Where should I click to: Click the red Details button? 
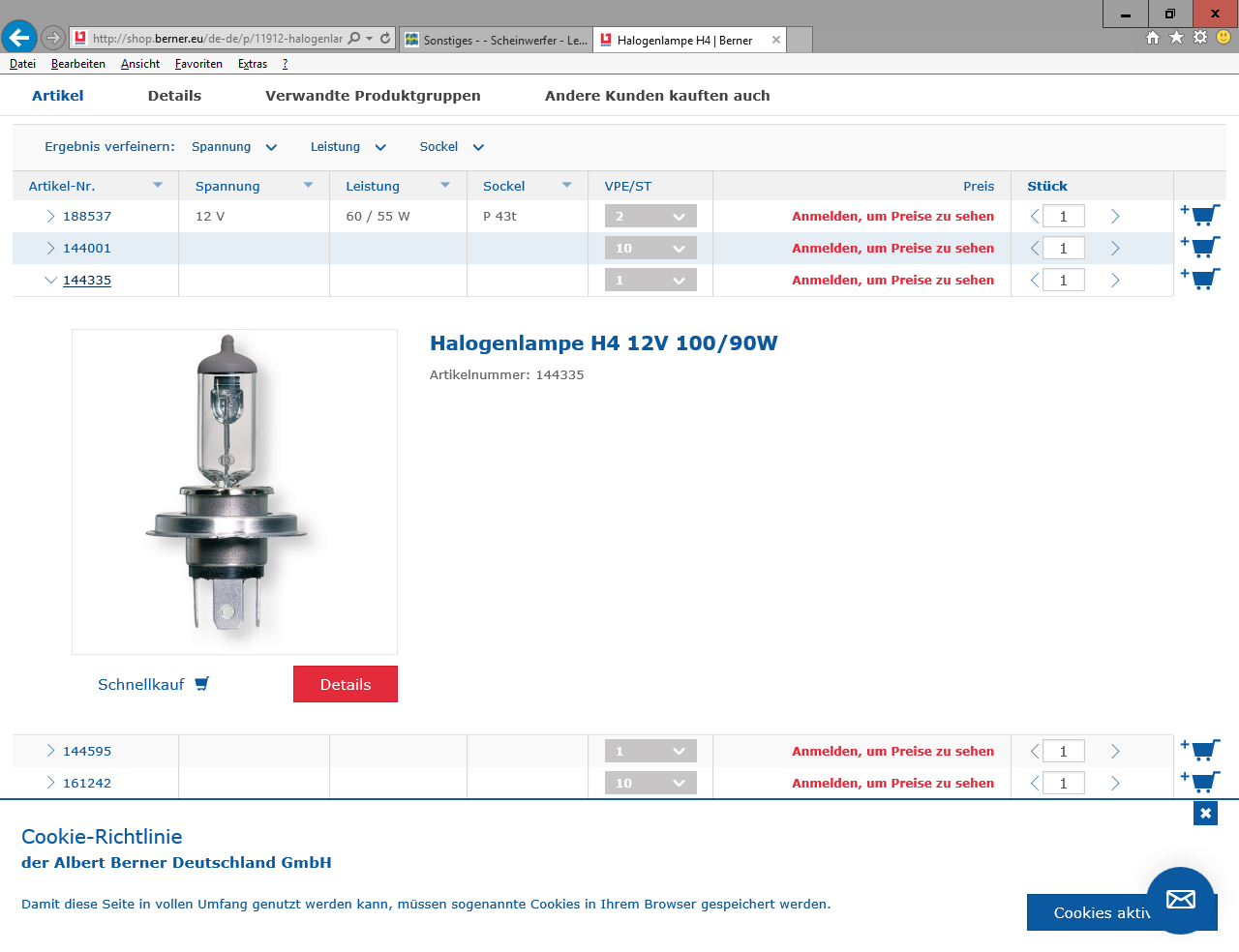[x=346, y=684]
